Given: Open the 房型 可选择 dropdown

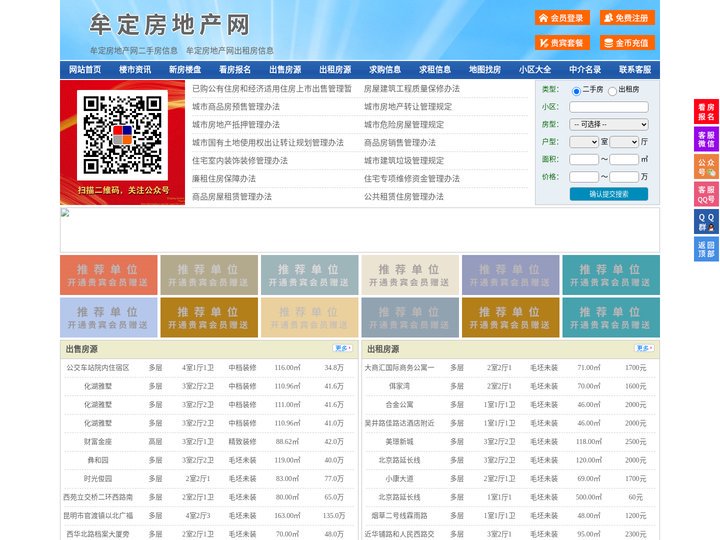Looking at the screenshot, I should 609,124.
